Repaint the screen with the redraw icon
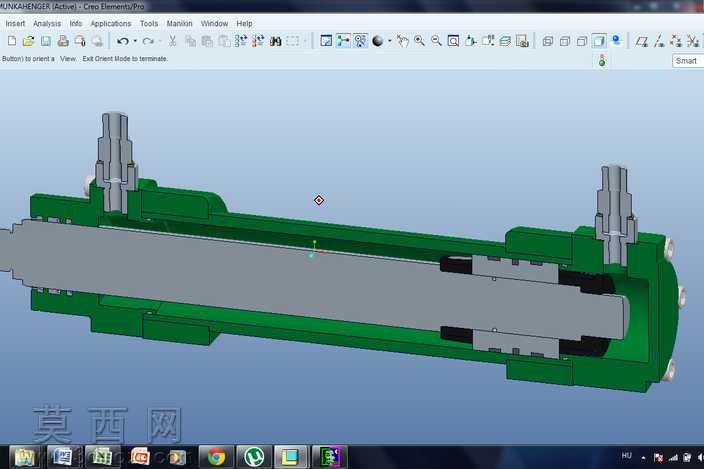Viewport: 704px width, 469px height. (x=326, y=41)
